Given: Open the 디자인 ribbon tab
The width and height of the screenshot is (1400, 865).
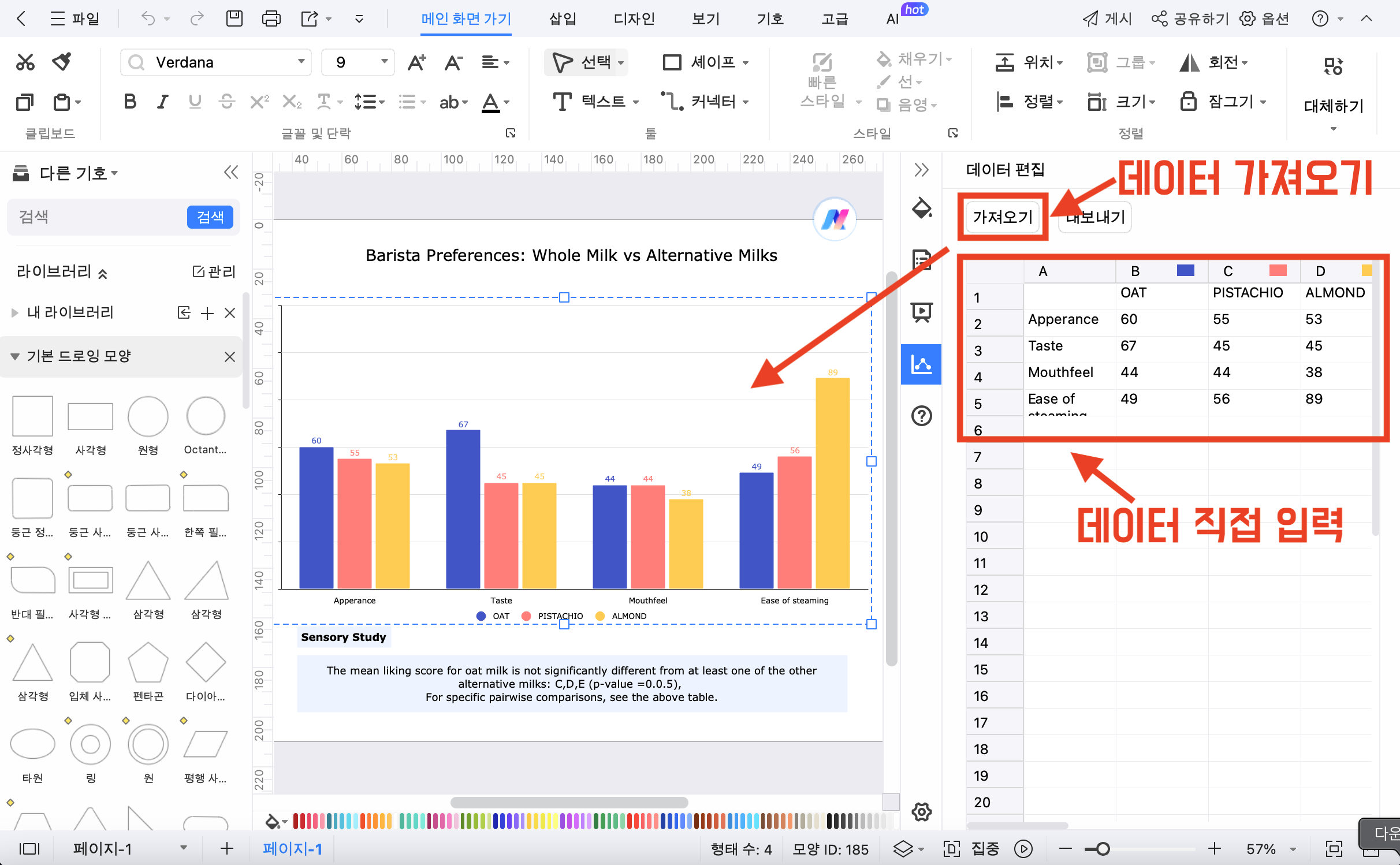Looking at the screenshot, I should click(634, 18).
